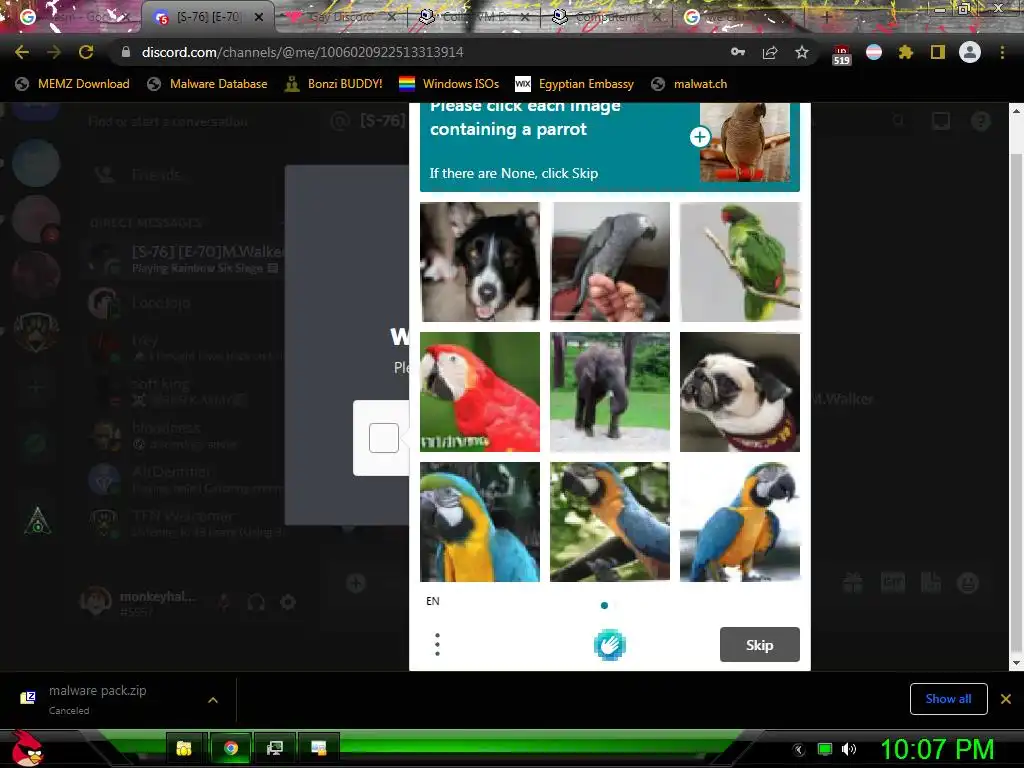Viewport: 1024px width, 768px height.
Task: Click the share page icon in the address bar
Action: (770, 52)
